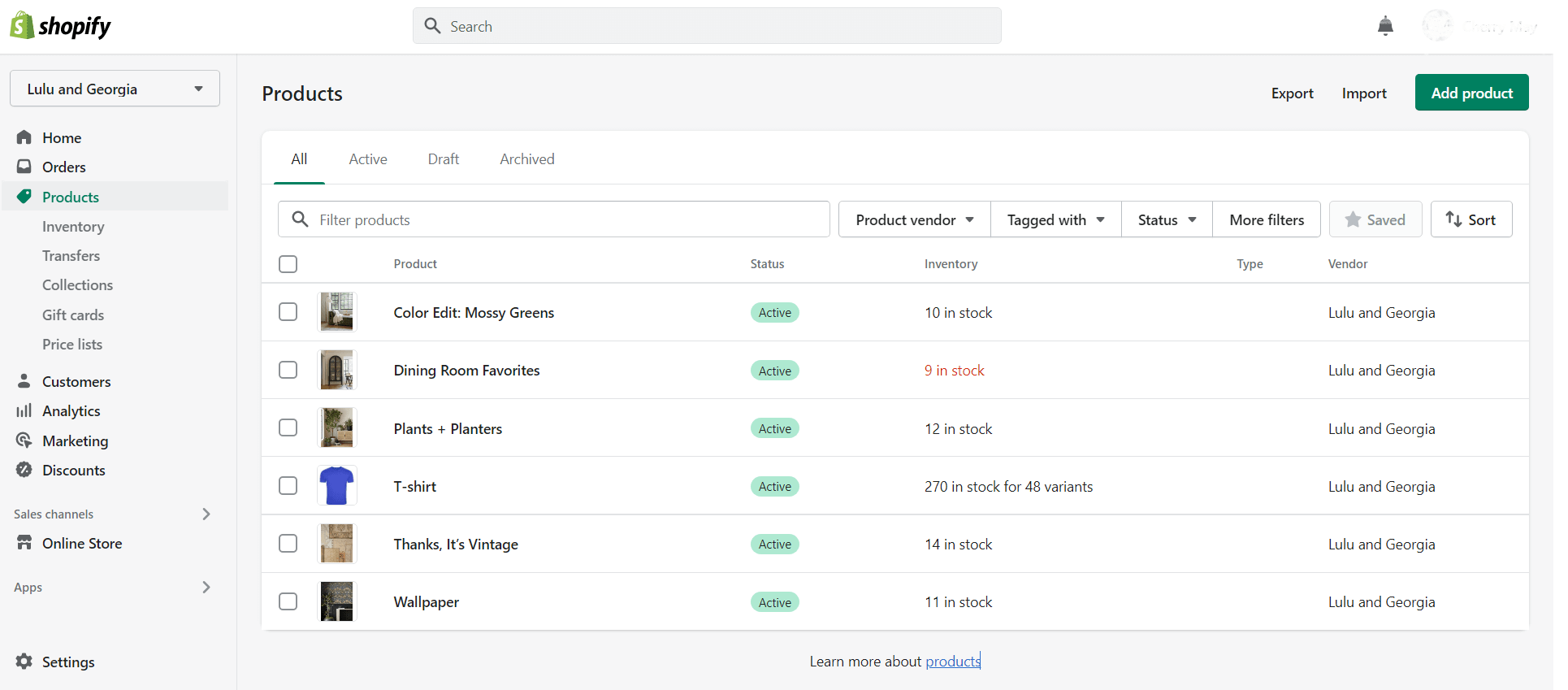Check the T-shirt row checkbox

tap(288, 485)
